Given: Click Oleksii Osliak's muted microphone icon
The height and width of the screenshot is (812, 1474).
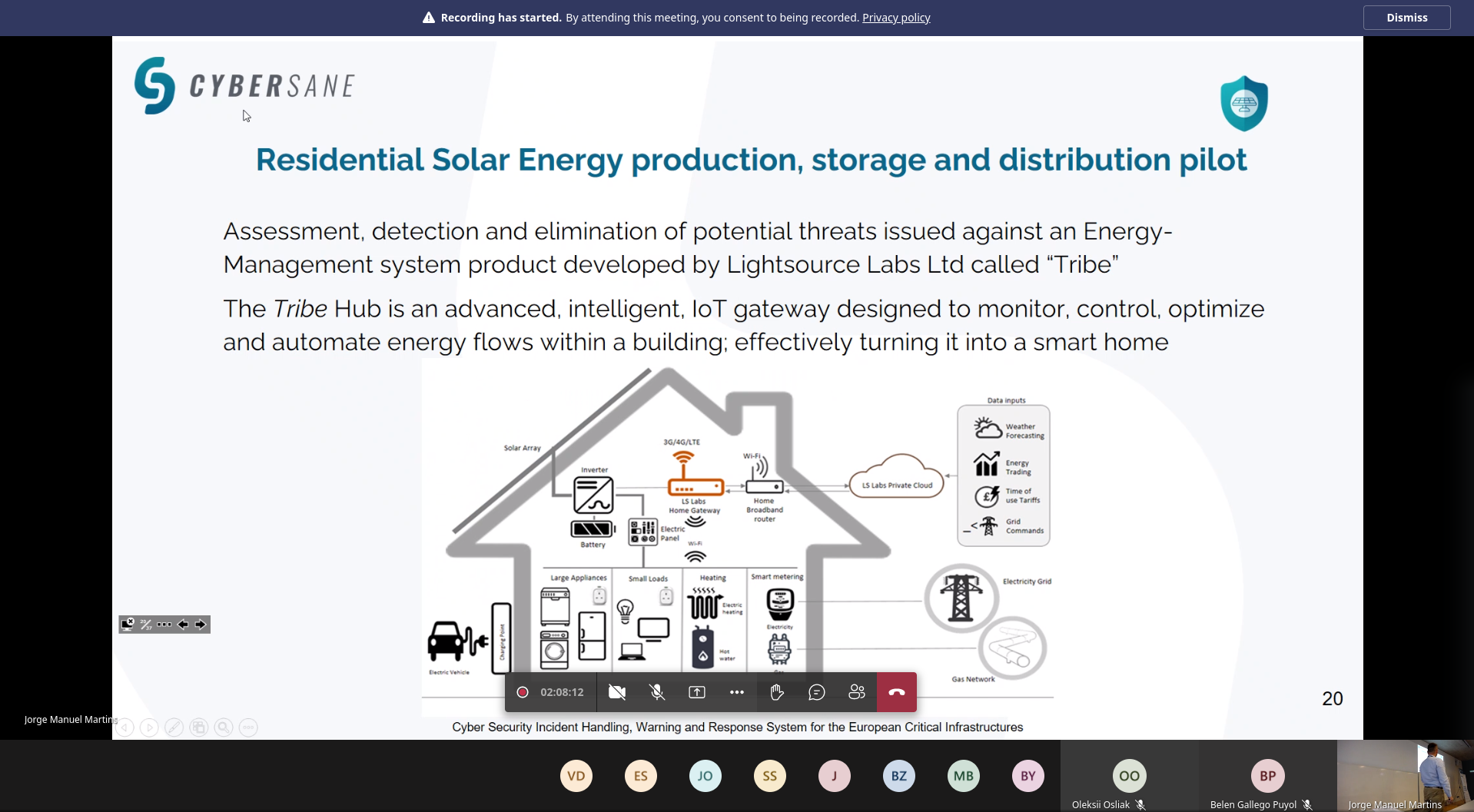Looking at the screenshot, I should coord(1141,805).
